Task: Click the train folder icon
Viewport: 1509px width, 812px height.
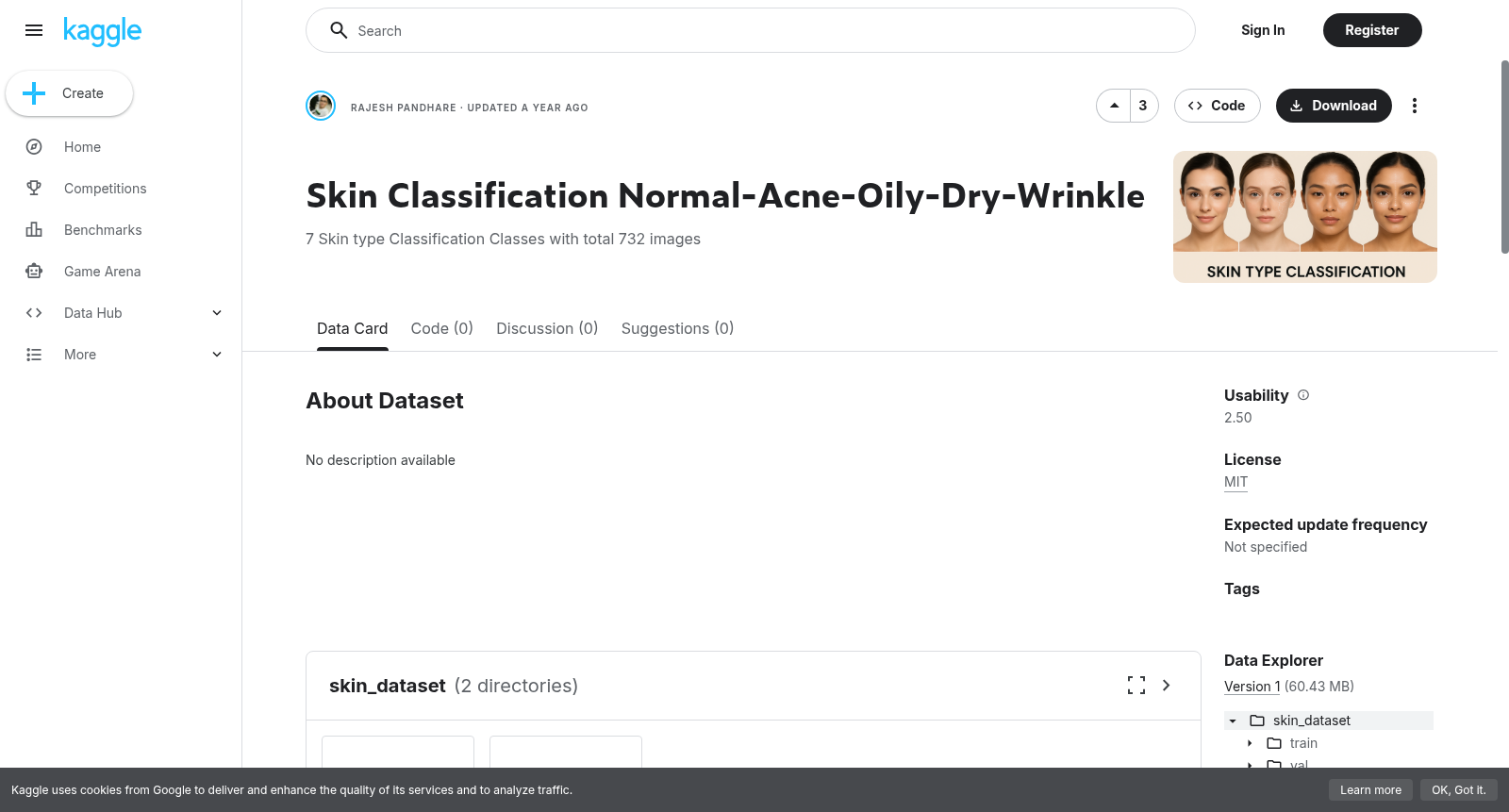Action: (x=1274, y=743)
